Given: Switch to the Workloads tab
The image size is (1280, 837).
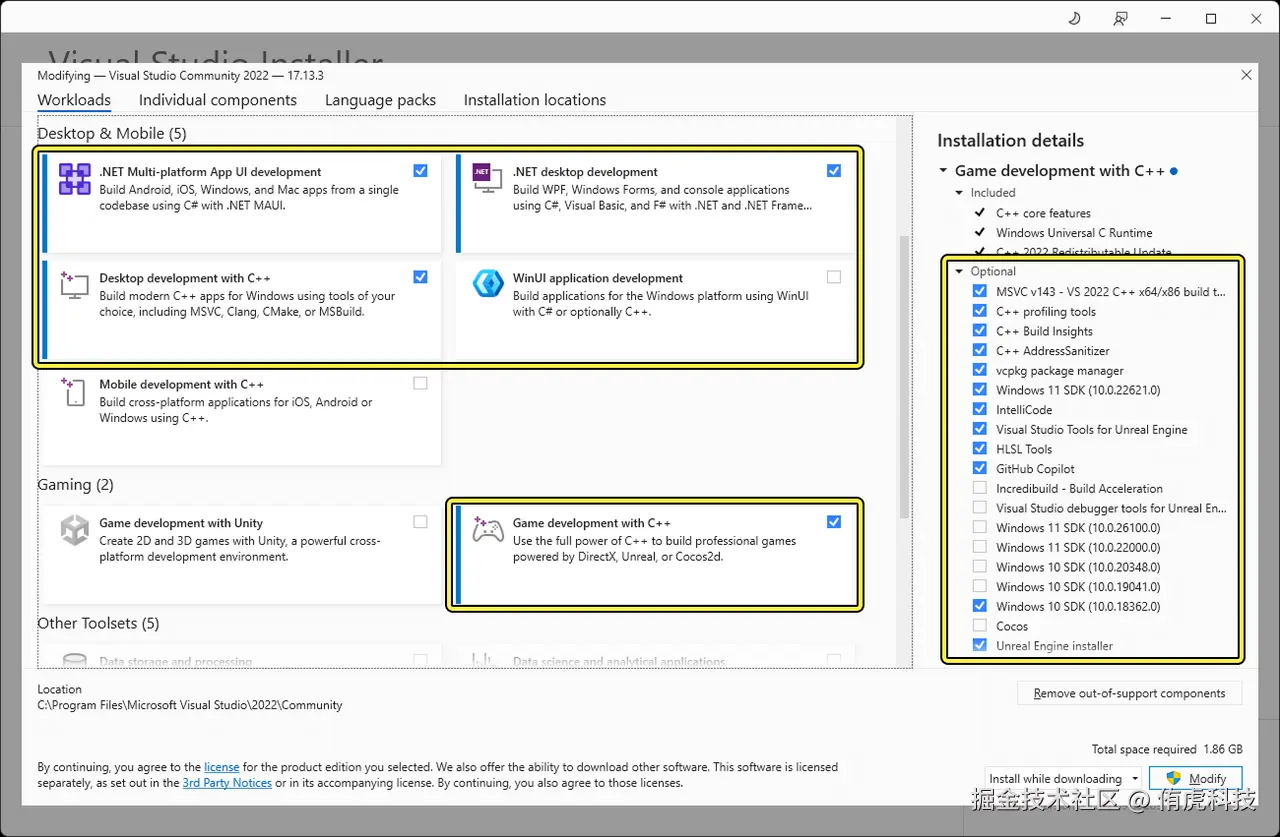Looking at the screenshot, I should point(74,100).
